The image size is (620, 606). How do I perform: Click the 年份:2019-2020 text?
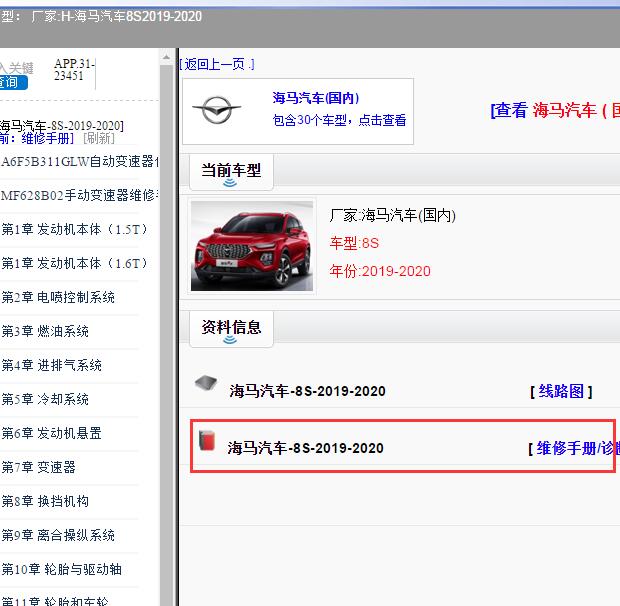click(x=380, y=271)
